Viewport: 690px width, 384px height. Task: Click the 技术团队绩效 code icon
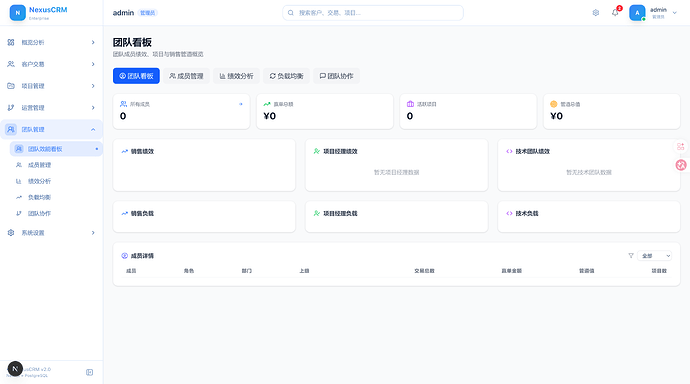[509, 151]
